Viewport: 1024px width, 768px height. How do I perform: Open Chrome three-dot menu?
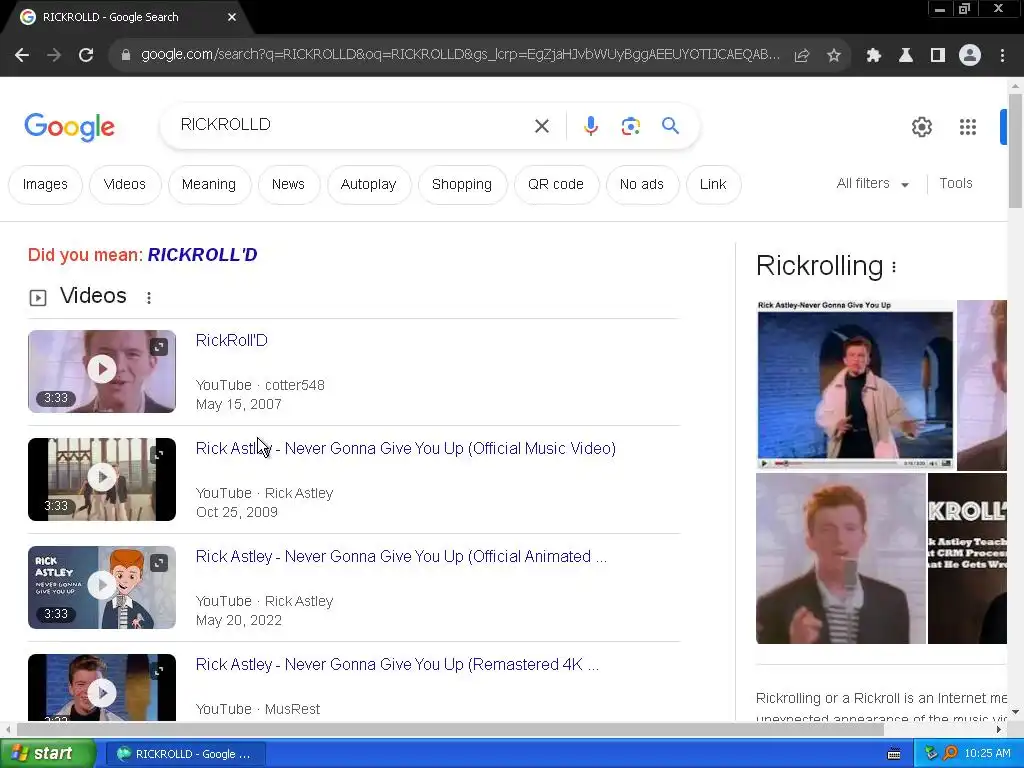click(1002, 56)
